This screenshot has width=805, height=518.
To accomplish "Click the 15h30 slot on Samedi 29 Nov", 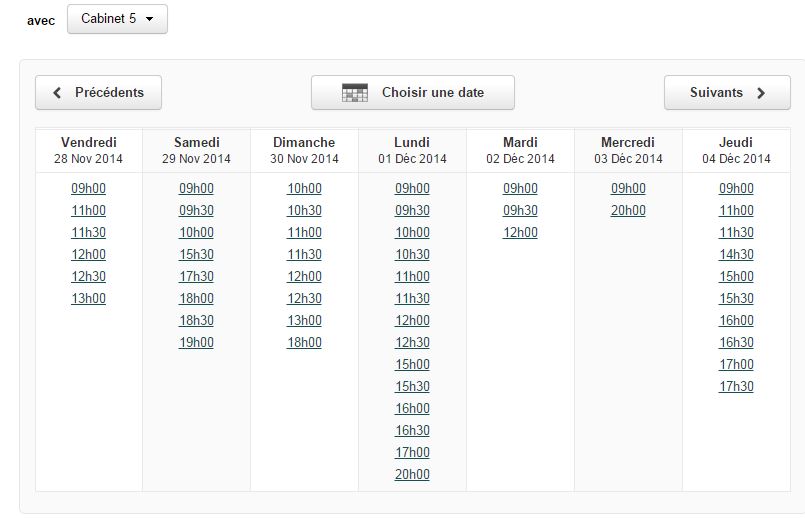I will pos(196,255).
